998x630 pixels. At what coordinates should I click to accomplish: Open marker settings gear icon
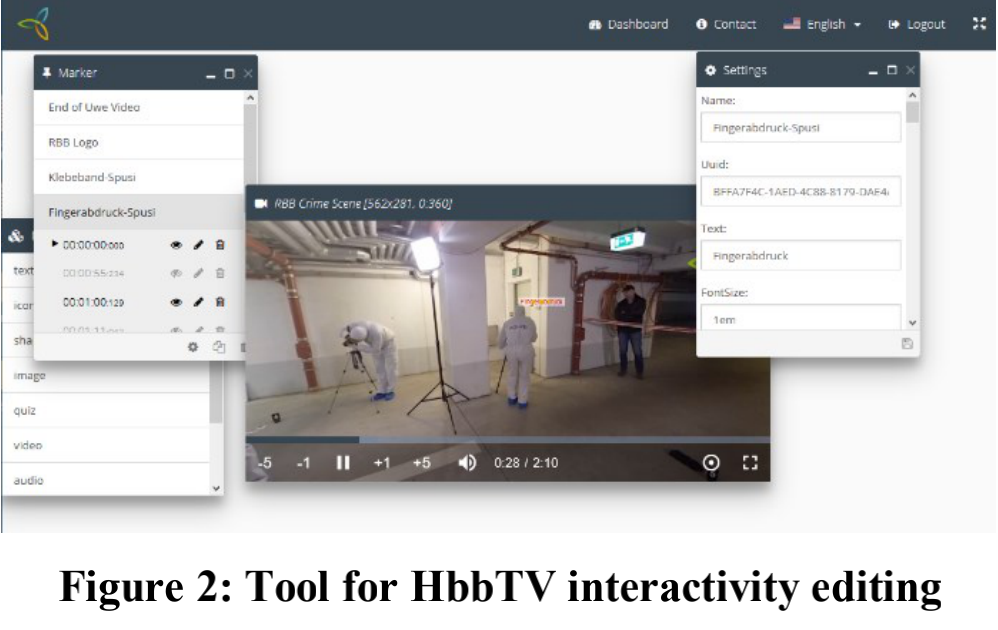pos(193,347)
